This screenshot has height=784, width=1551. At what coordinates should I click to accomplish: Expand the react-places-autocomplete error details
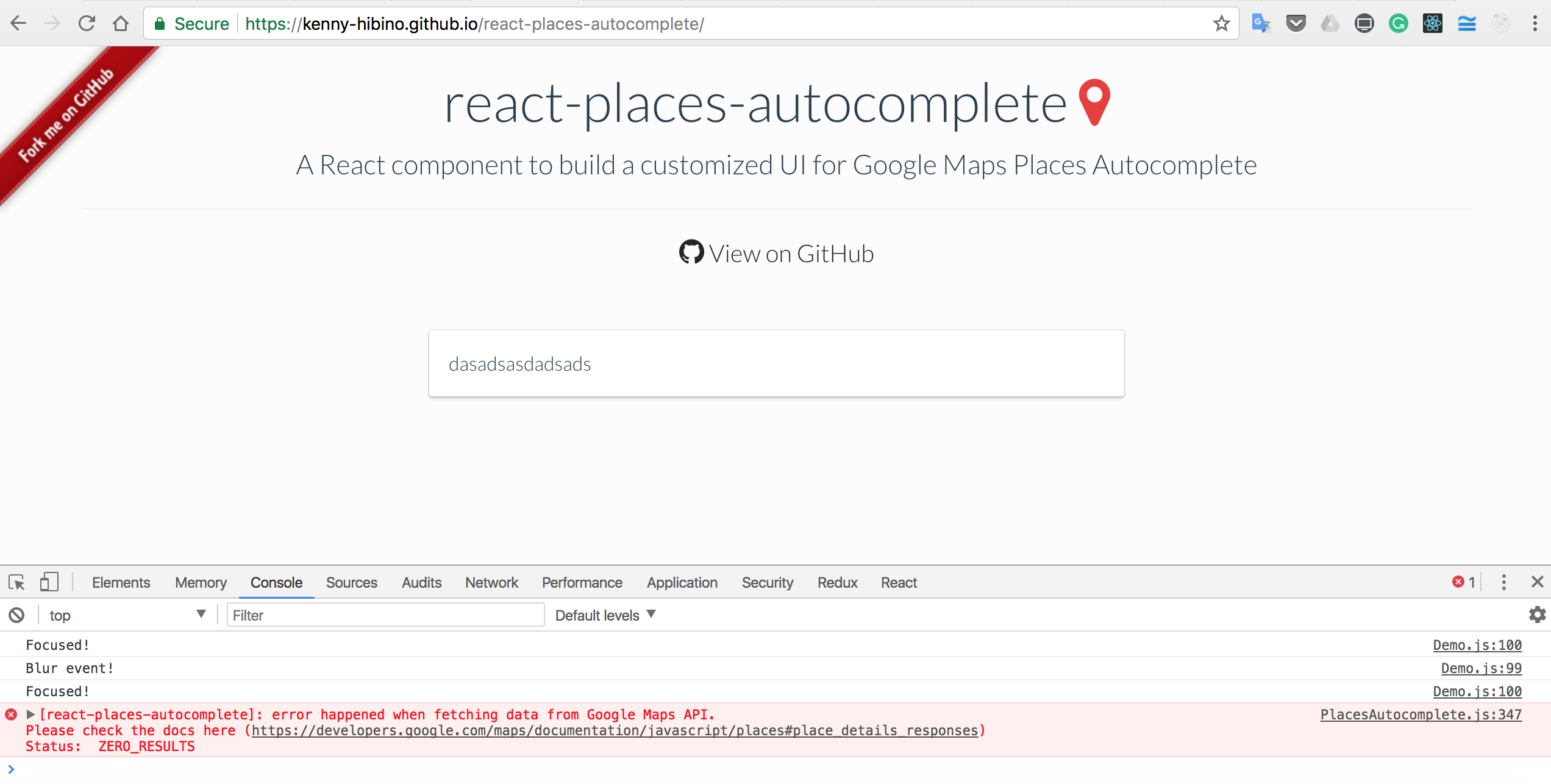[x=30, y=714]
